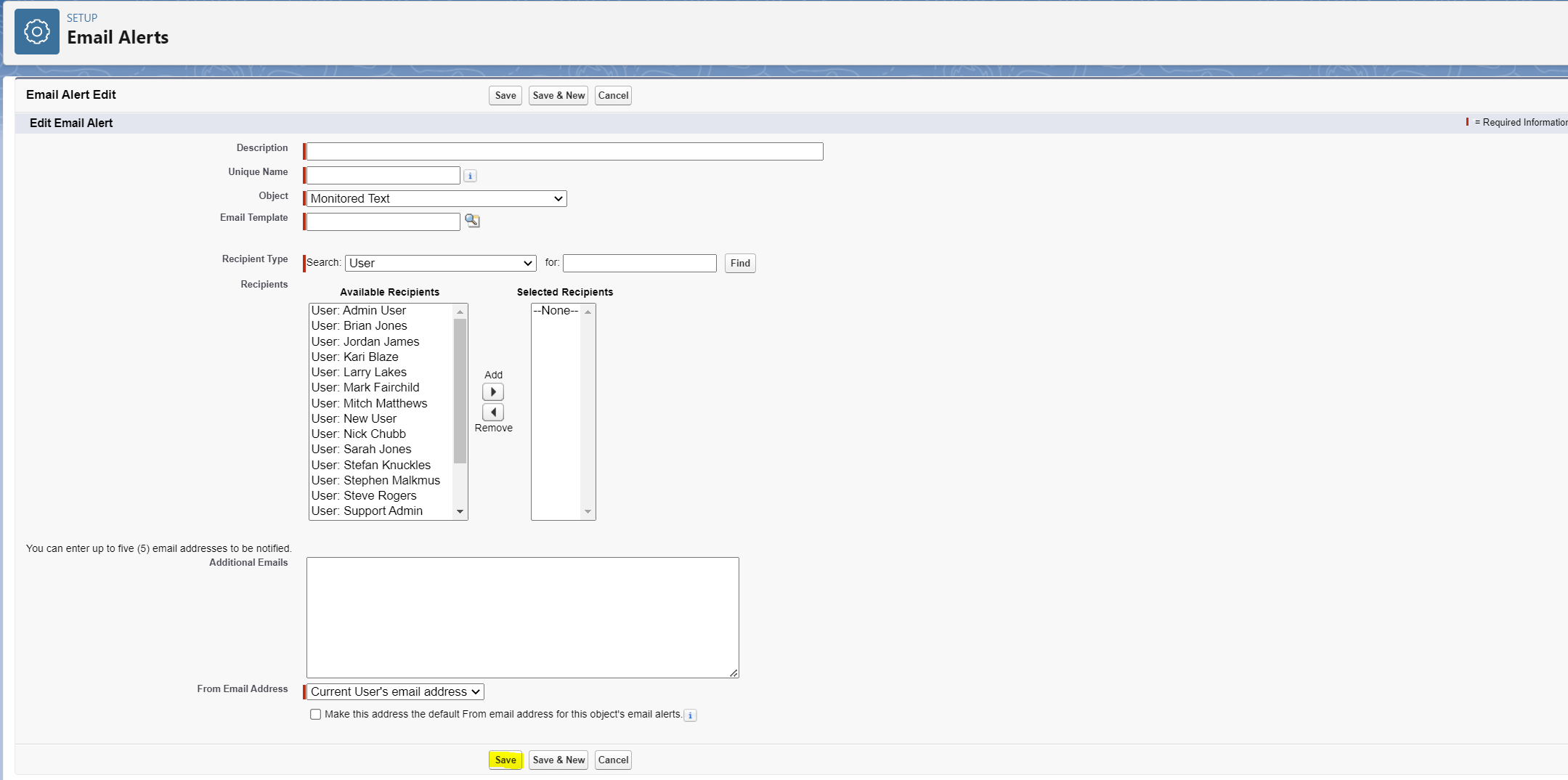The height and width of the screenshot is (780, 1568).
Task: Click the Unique Name info icon
Action: (470, 176)
